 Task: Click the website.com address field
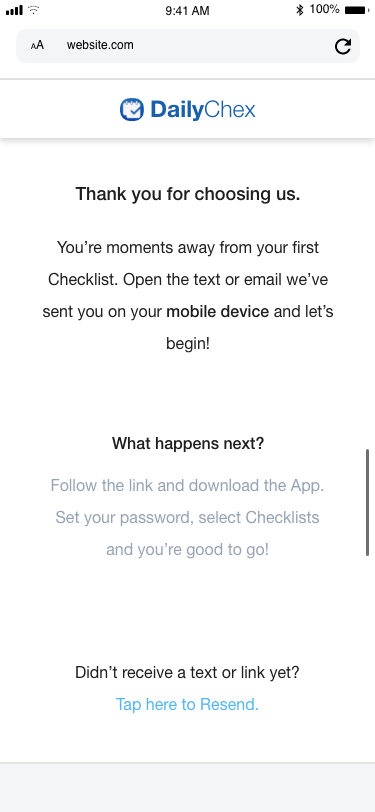point(188,46)
